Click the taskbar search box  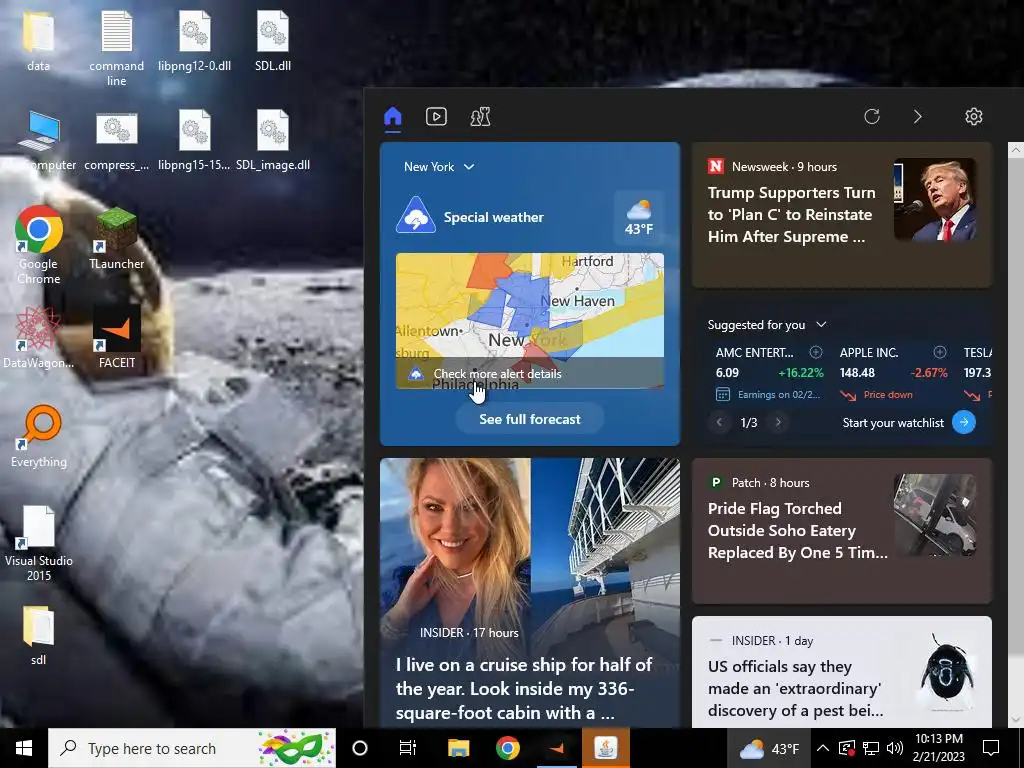192,748
